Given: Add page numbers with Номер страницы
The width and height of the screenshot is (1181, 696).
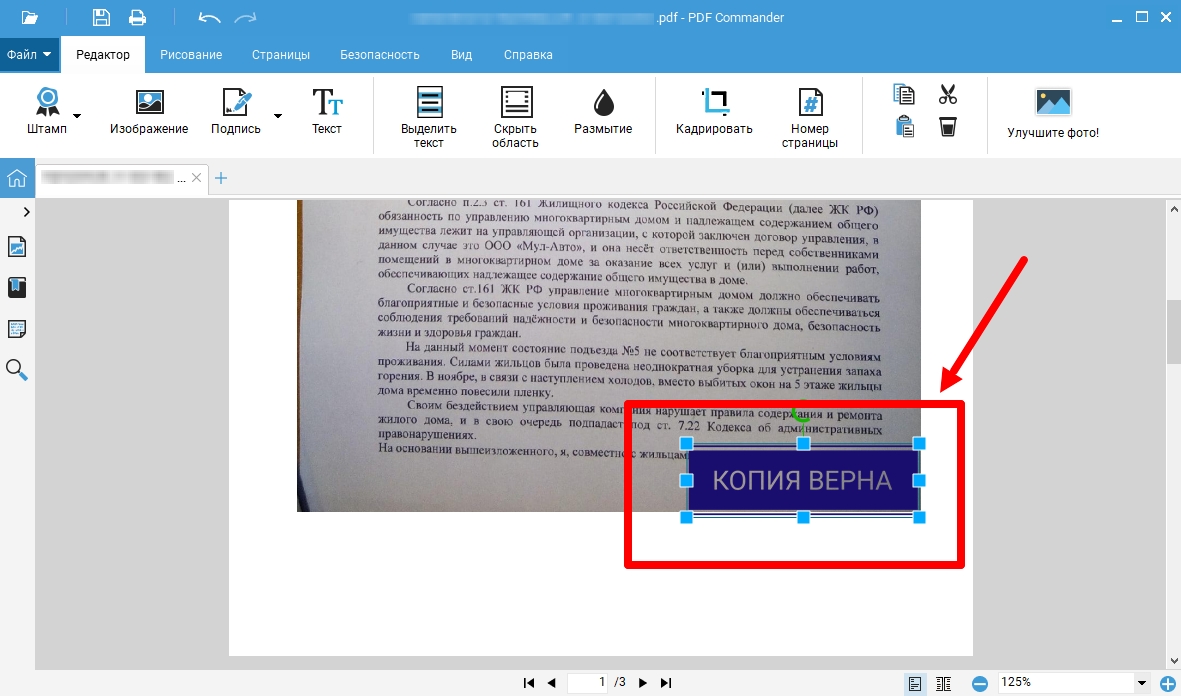Looking at the screenshot, I should click(809, 115).
